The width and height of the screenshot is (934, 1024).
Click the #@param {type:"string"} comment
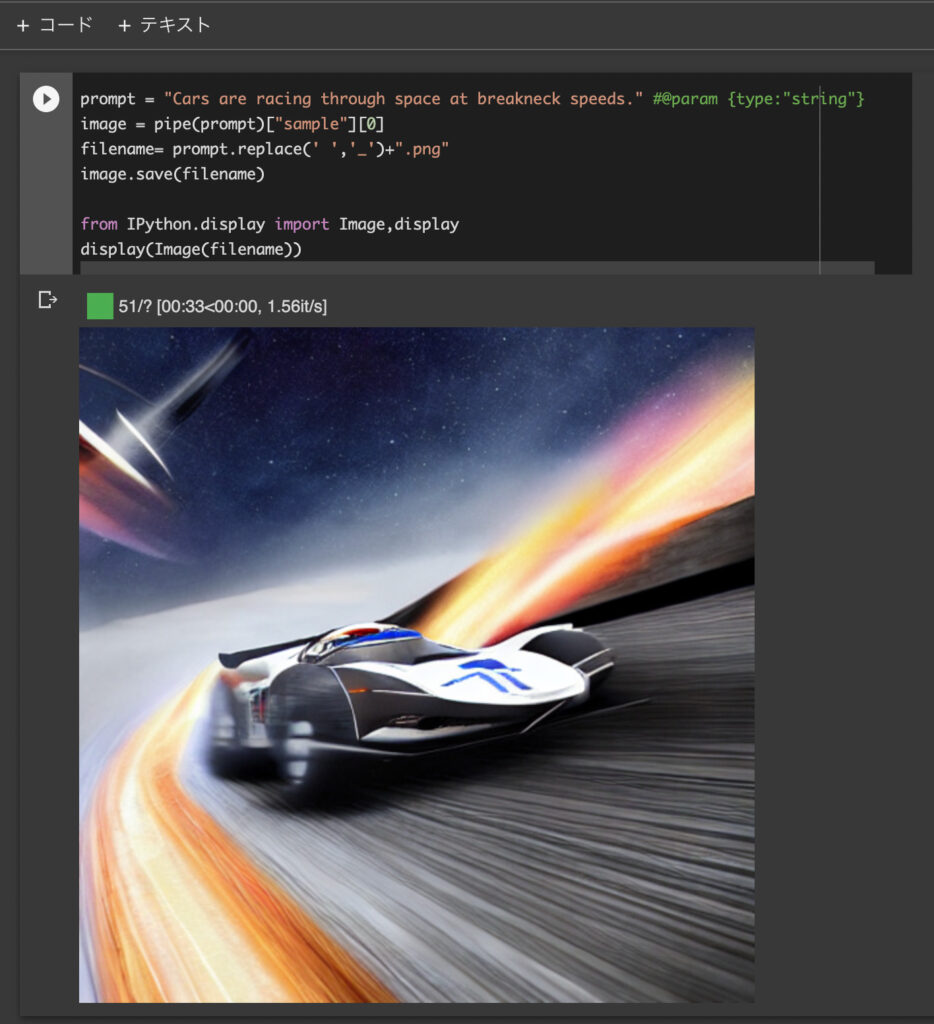click(758, 99)
